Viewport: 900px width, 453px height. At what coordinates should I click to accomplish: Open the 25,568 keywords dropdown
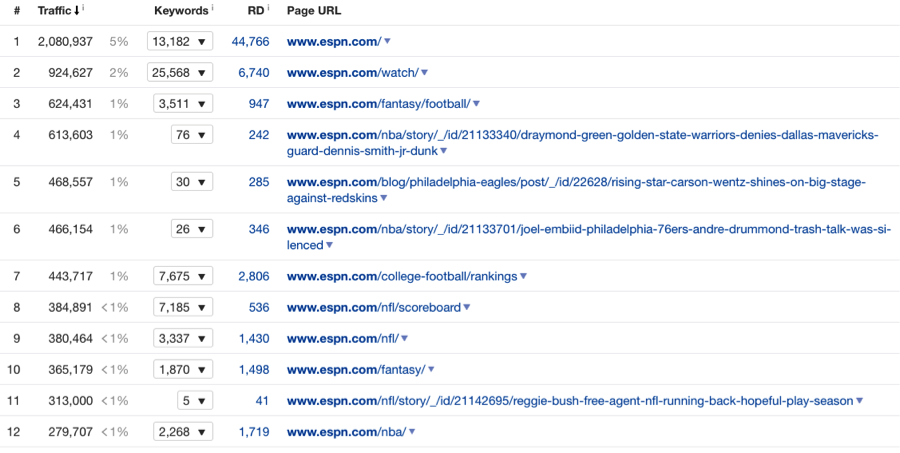(180, 72)
